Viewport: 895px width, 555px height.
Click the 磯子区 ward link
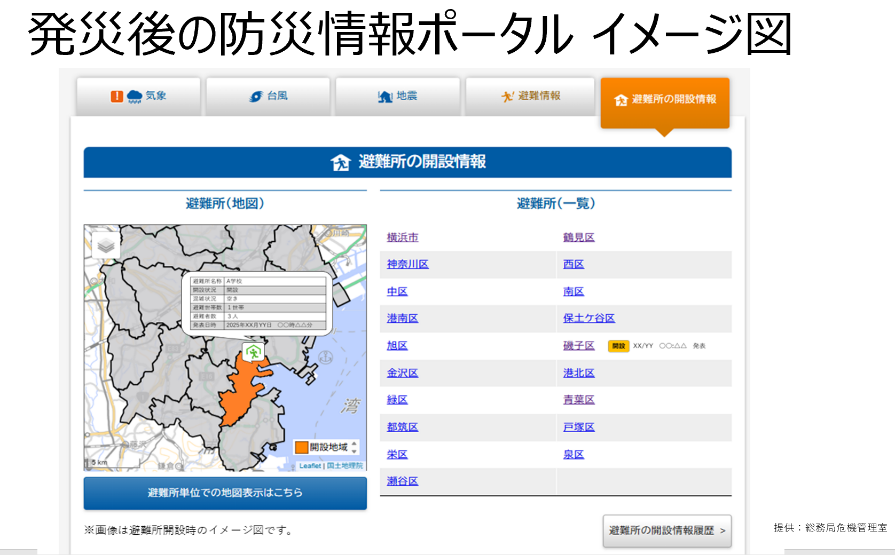tap(578, 345)
